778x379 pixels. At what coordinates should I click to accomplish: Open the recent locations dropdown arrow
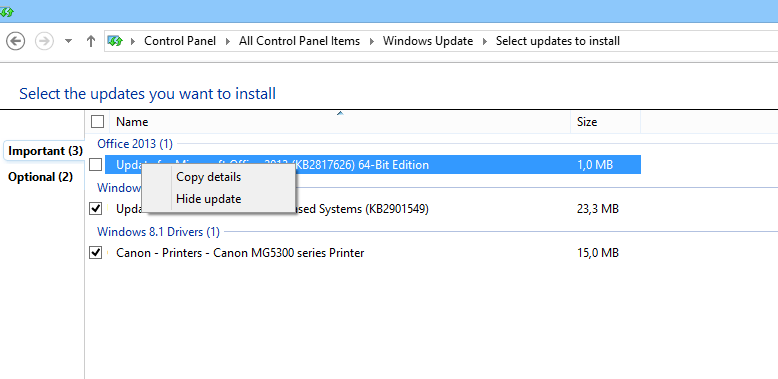coord(69,41)
